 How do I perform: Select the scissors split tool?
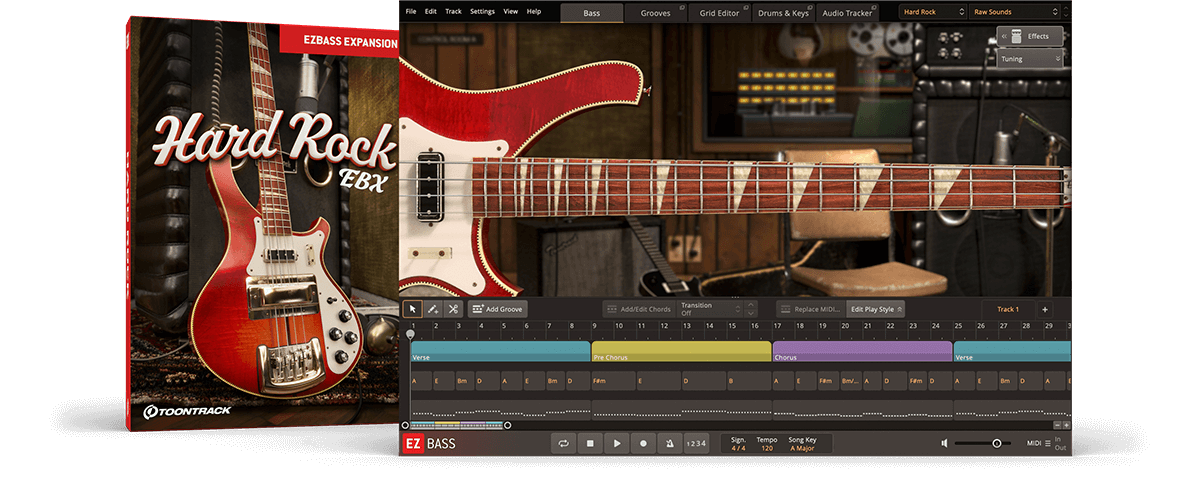[x=452, y=310]
